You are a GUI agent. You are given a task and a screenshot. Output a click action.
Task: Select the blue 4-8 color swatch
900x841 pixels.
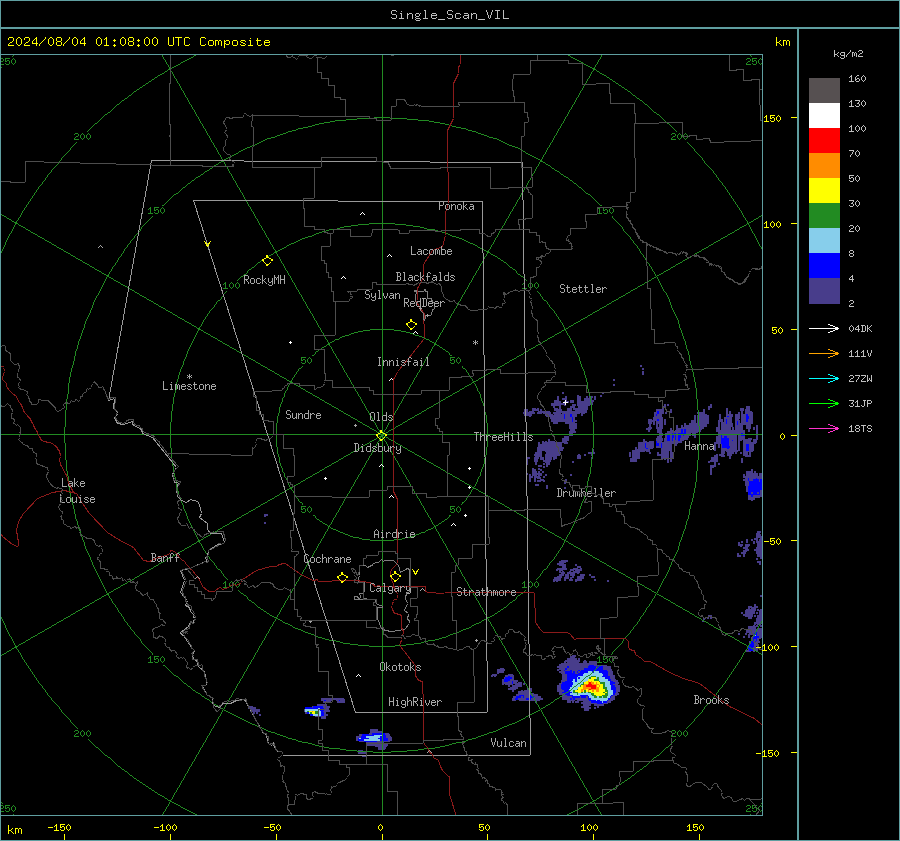coord(824,266)
